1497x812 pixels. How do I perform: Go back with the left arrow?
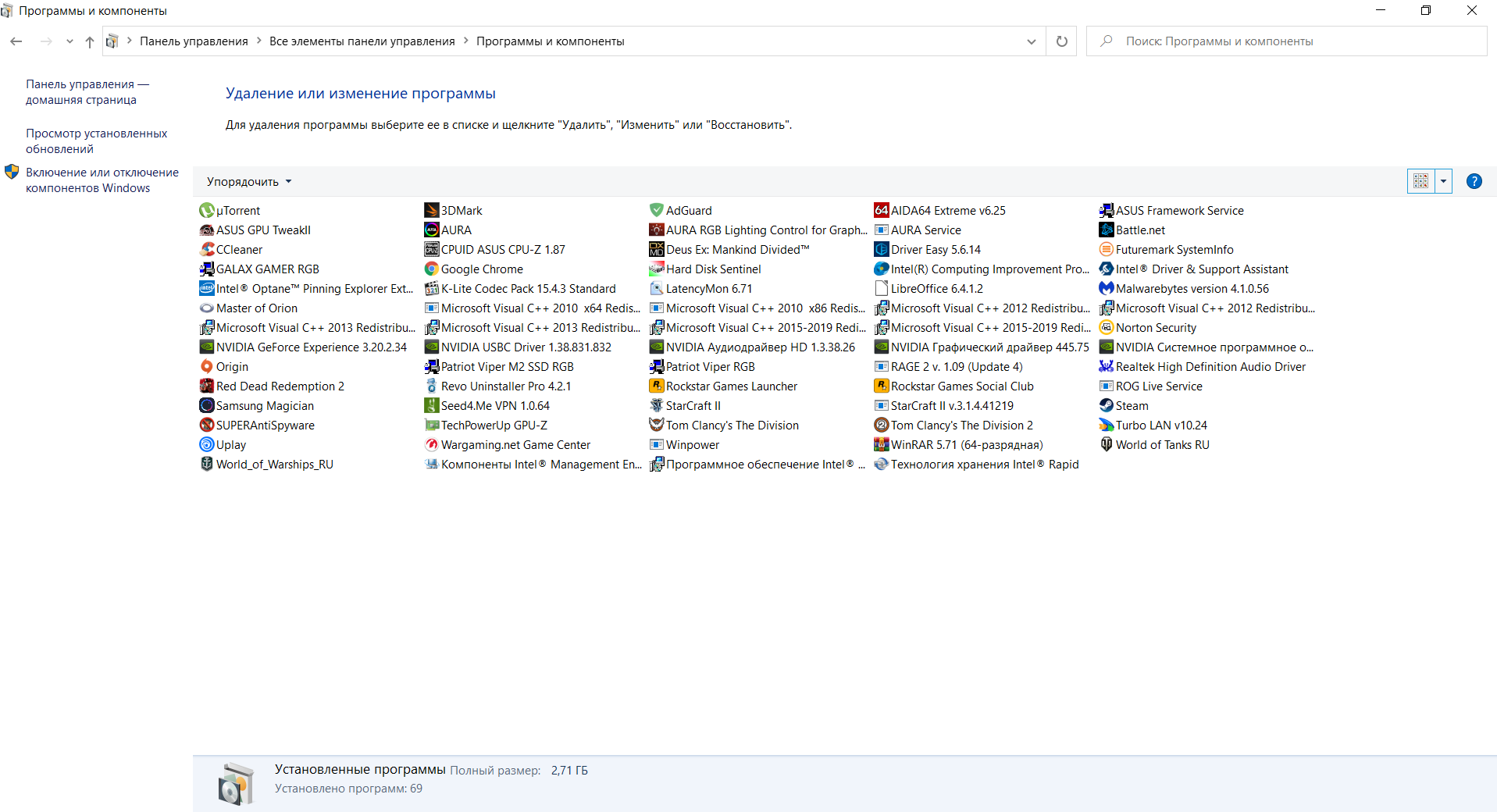point(16,41)
